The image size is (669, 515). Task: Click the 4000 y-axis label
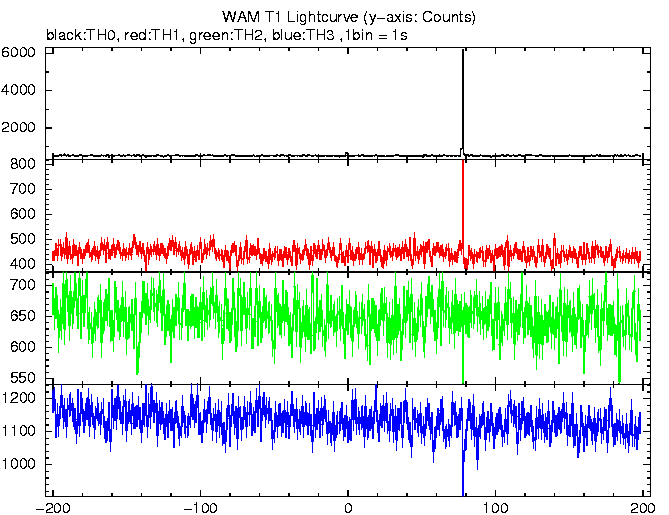tap(18, 90)
